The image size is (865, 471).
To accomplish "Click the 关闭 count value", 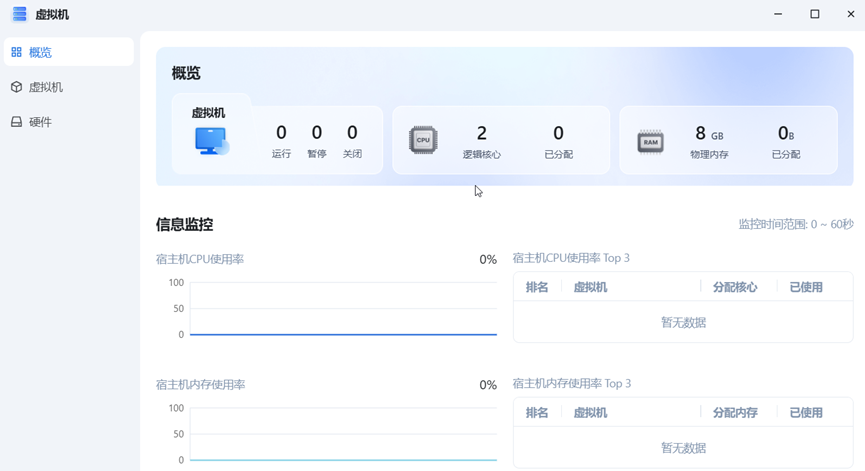I will point(352,132).
